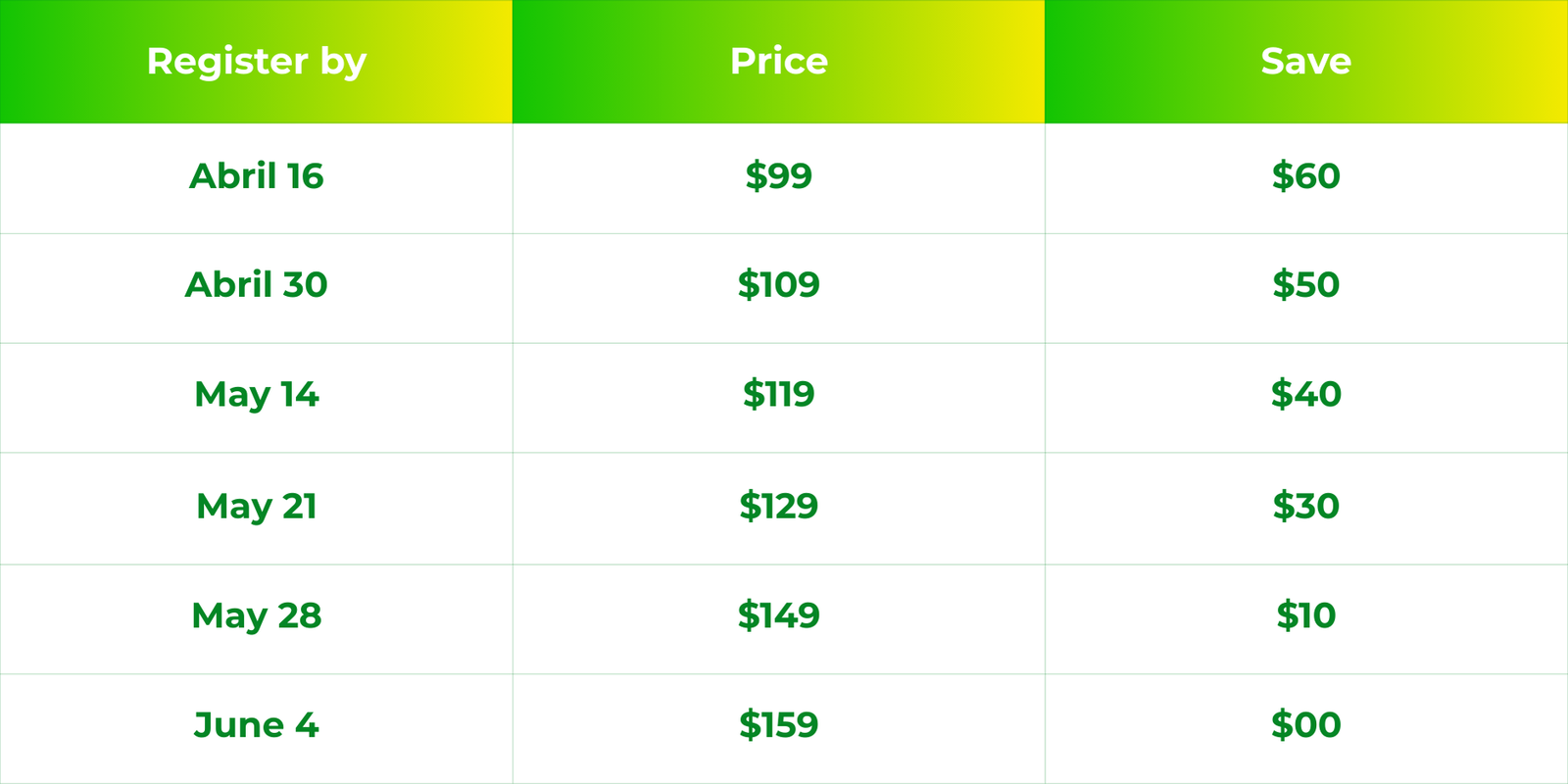The width and height of the screenshot is (1568, 784).
Task: Select the $40 savings cell
Action: tap(1306, 398)
